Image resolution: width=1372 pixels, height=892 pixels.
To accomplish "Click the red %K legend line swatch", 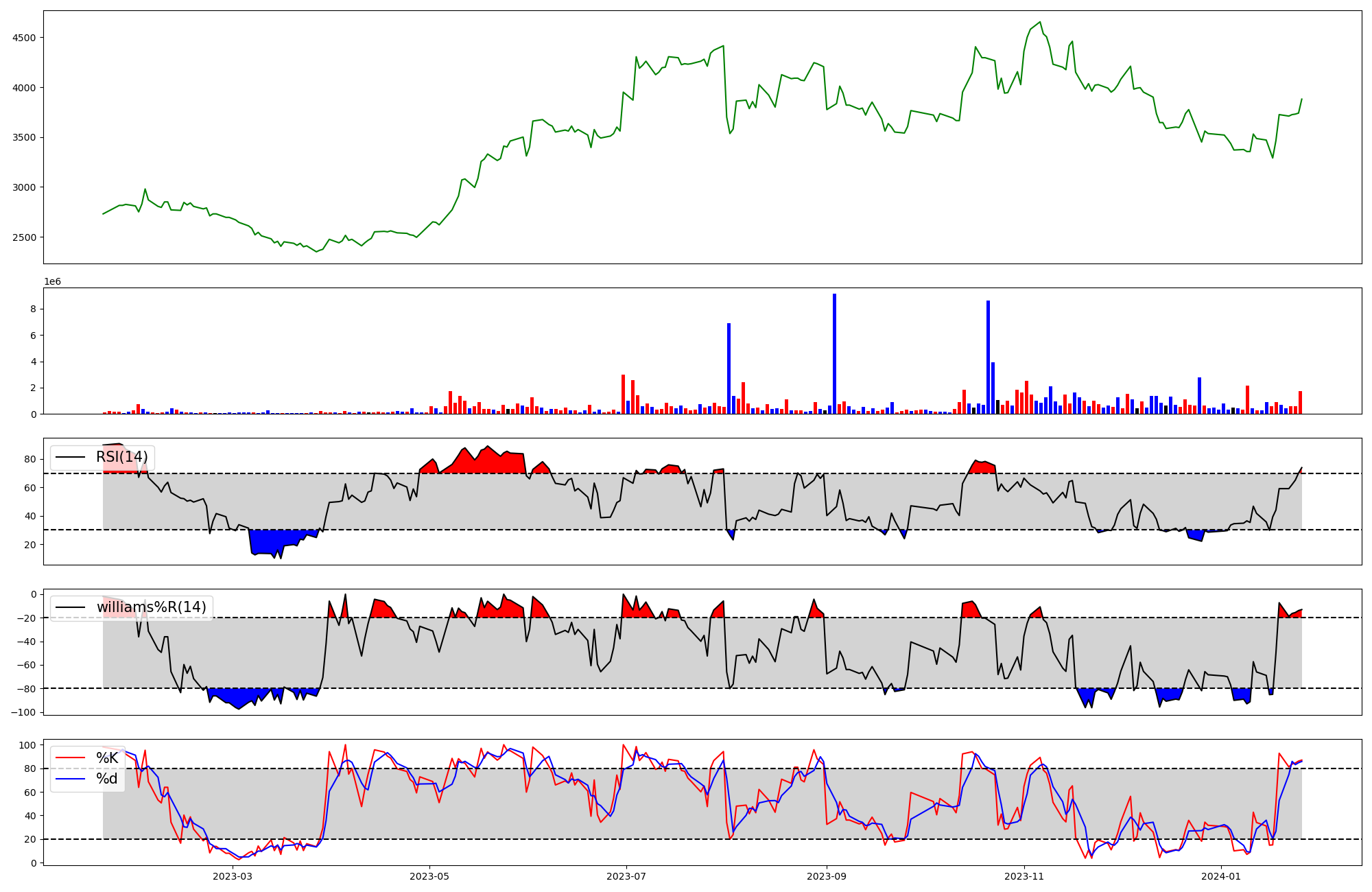I will pyautogui.click(x=70, y=758).
